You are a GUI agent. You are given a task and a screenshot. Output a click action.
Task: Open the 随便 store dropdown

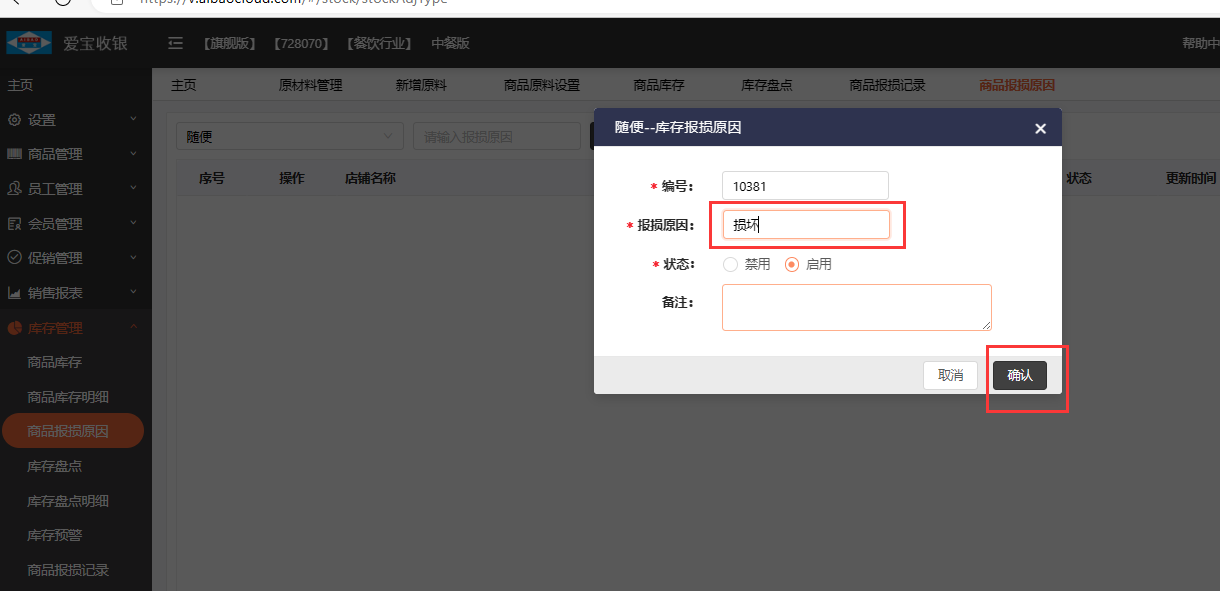click(x=290, y=137)
